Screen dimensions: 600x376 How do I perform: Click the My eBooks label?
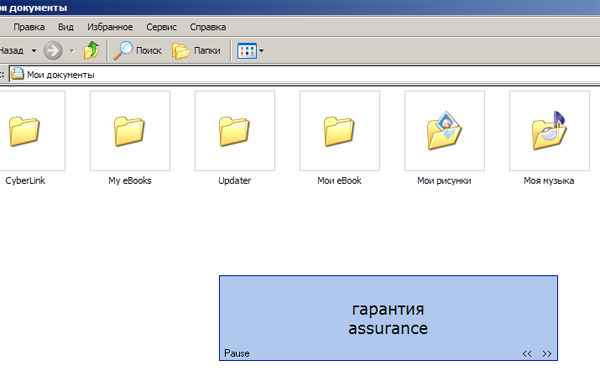pos(130,181)
